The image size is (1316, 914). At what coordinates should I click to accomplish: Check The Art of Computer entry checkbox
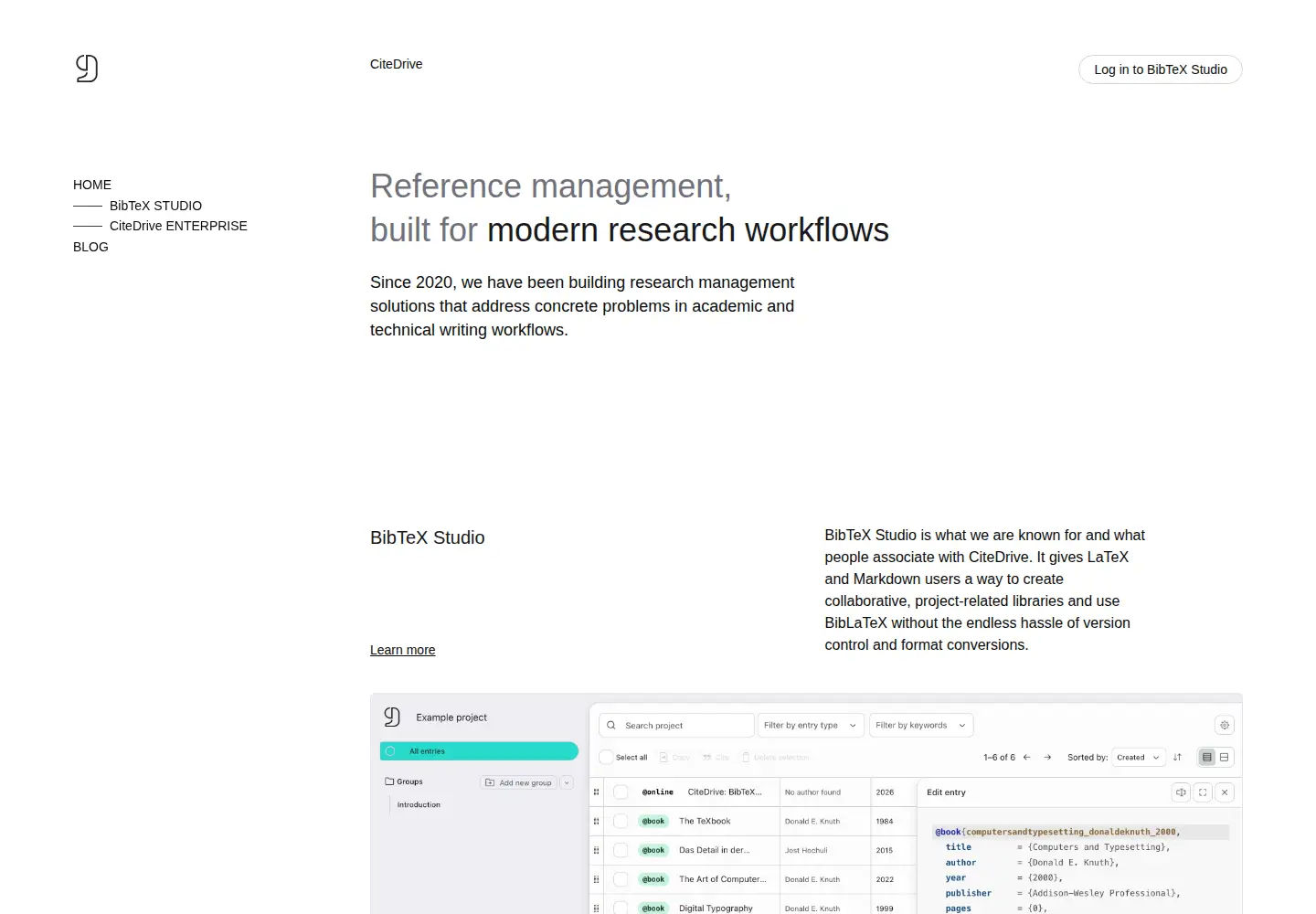[621, 879]
